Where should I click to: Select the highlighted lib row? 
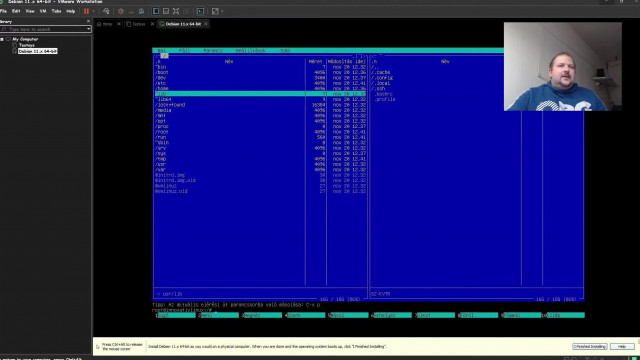click(260, 94)
